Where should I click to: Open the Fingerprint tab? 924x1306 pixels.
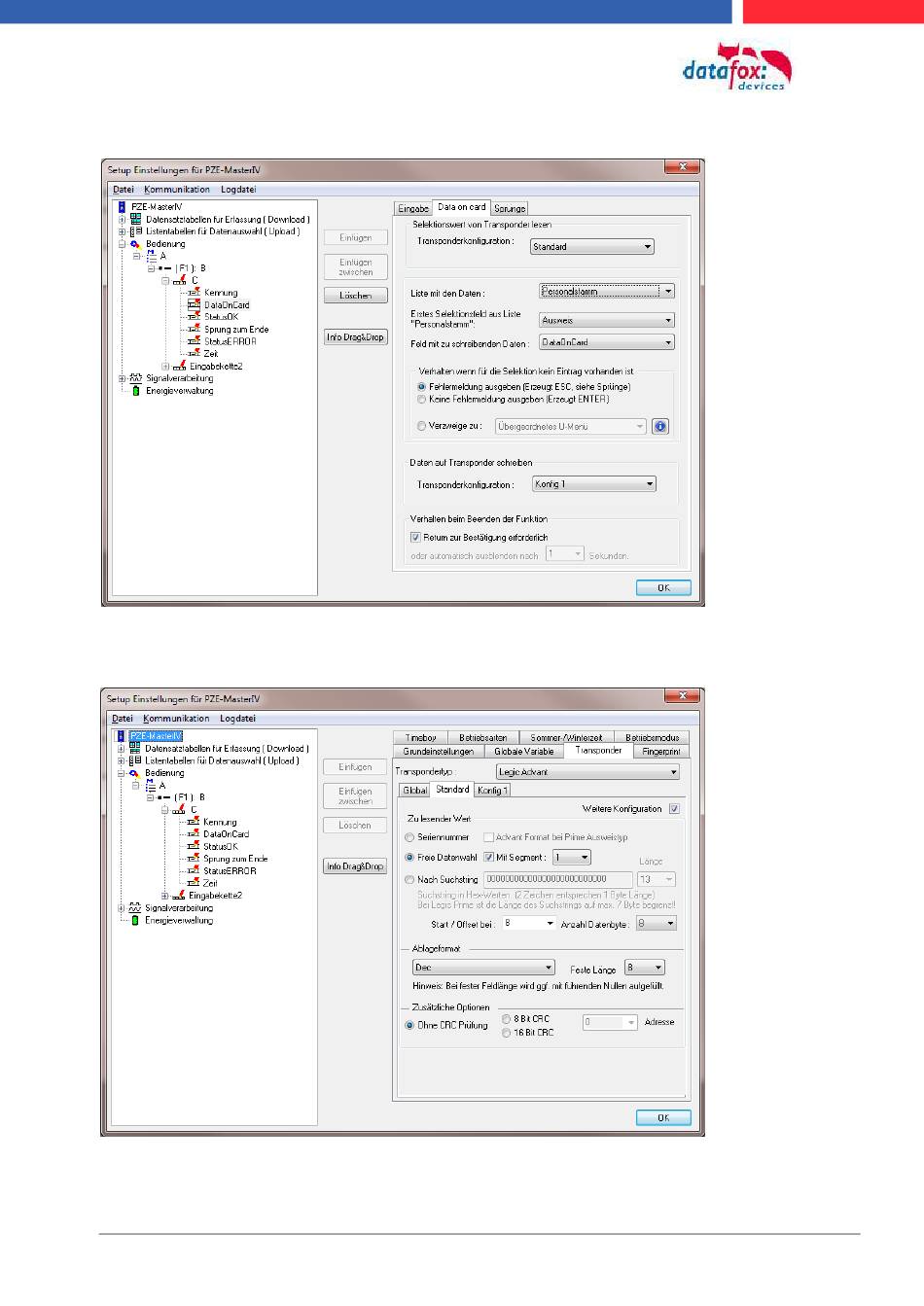click(x=660, y=752)
